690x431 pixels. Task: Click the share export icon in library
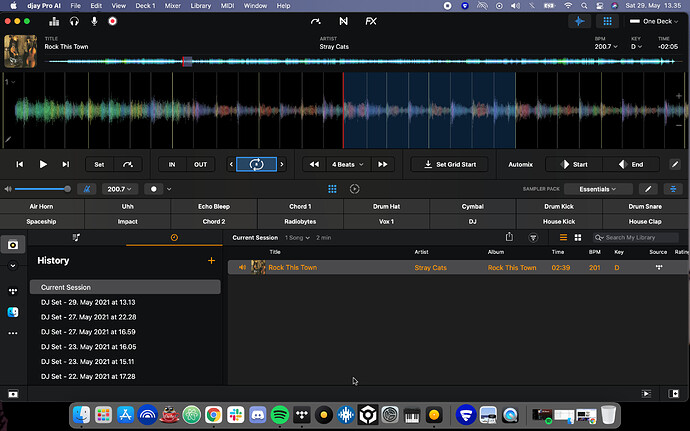(x=509, y=237)
